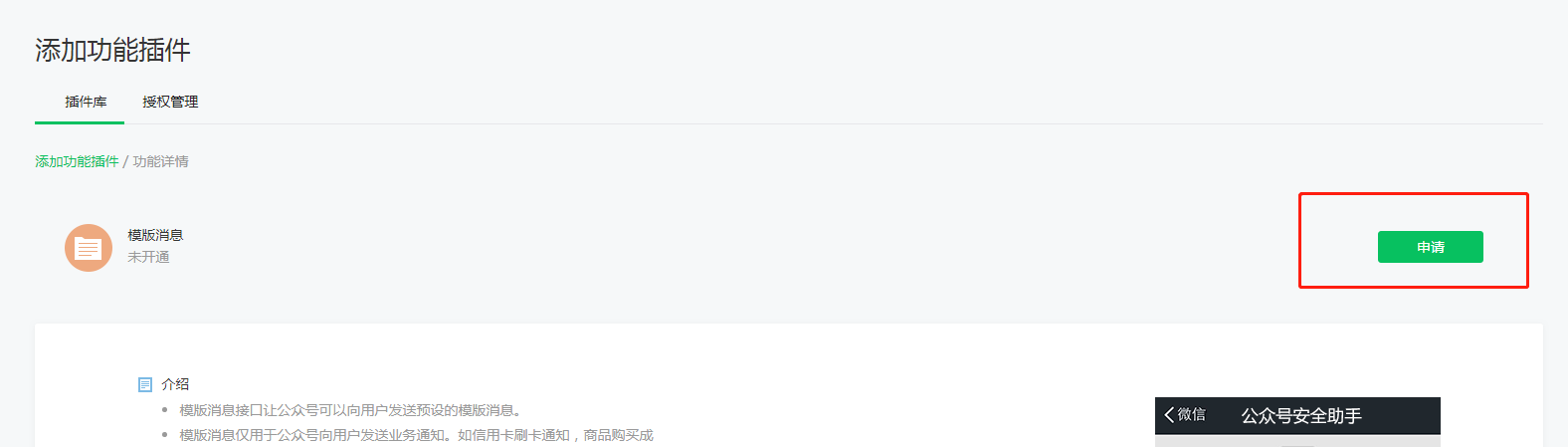Click the second bullet about 发送业务通知

click(416, 435)
